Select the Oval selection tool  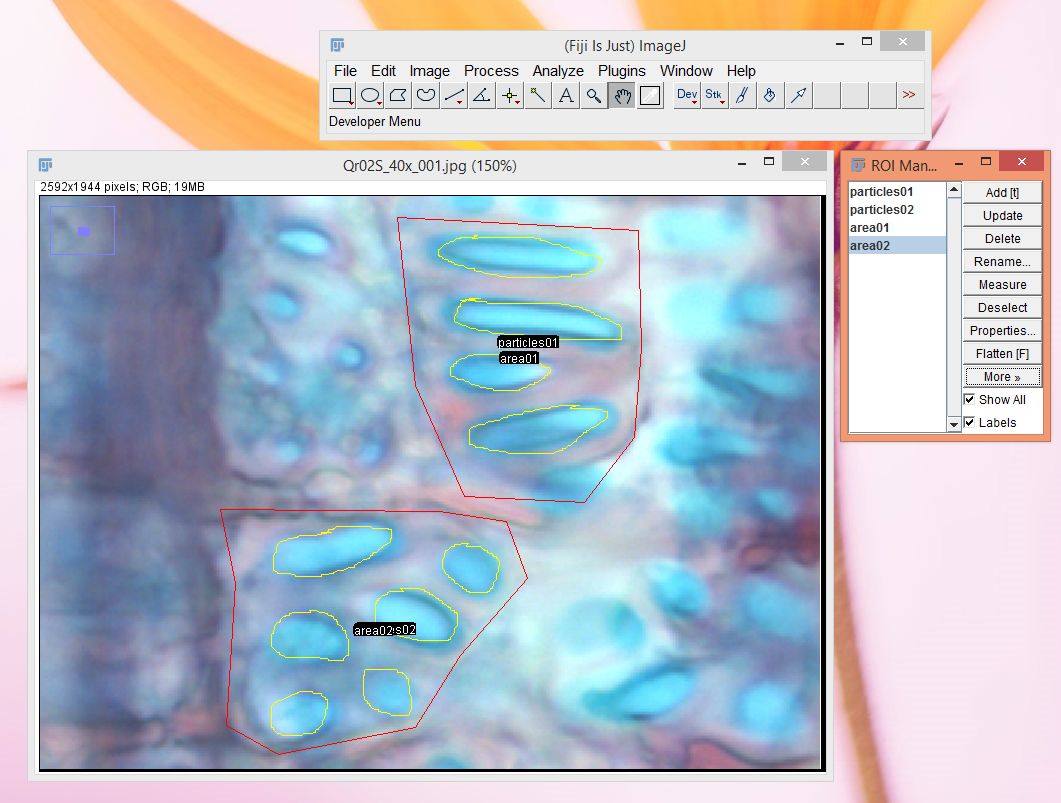click(370, 96)
